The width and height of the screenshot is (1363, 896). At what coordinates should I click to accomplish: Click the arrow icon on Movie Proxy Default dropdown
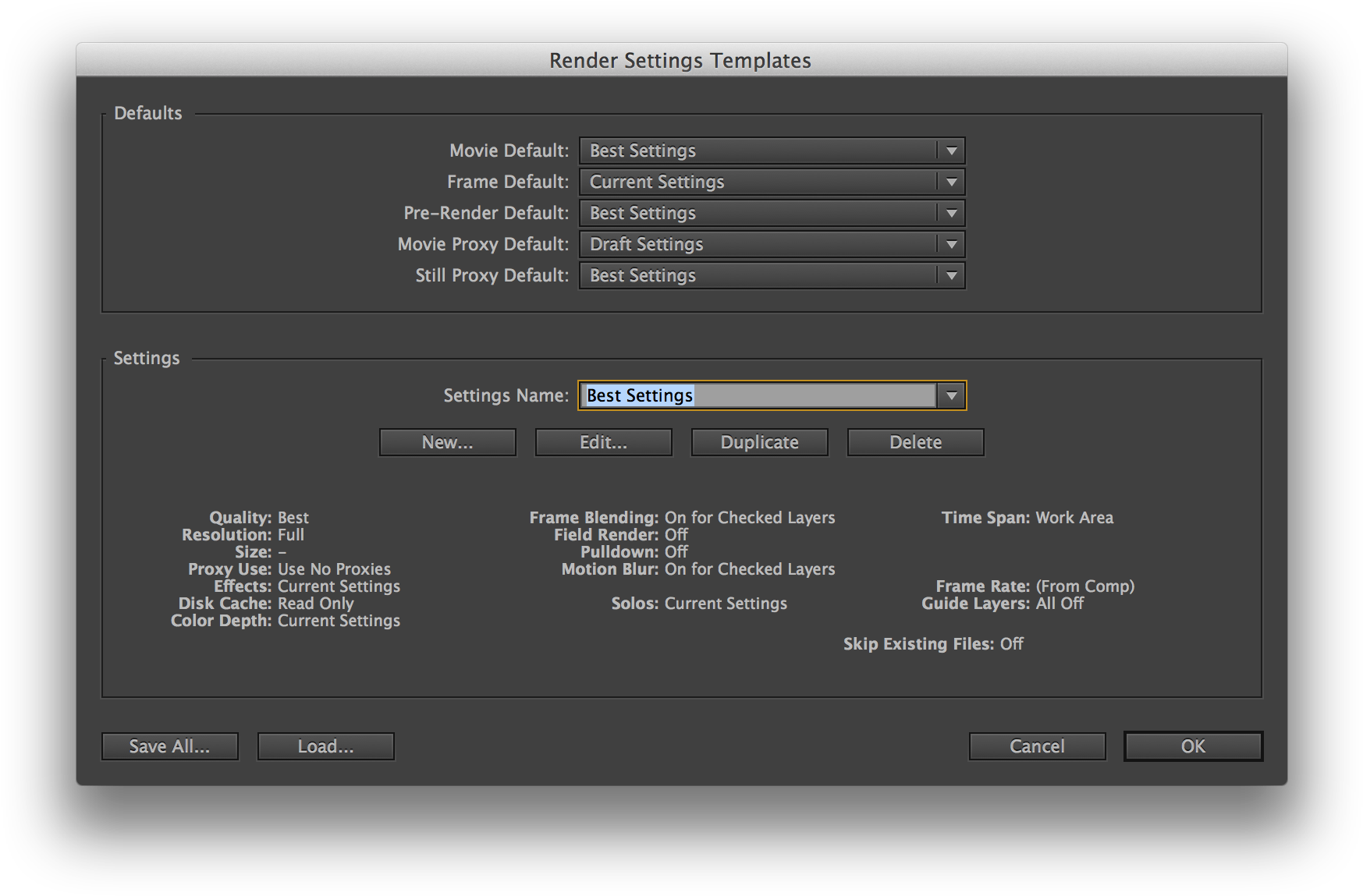[951, 245]
